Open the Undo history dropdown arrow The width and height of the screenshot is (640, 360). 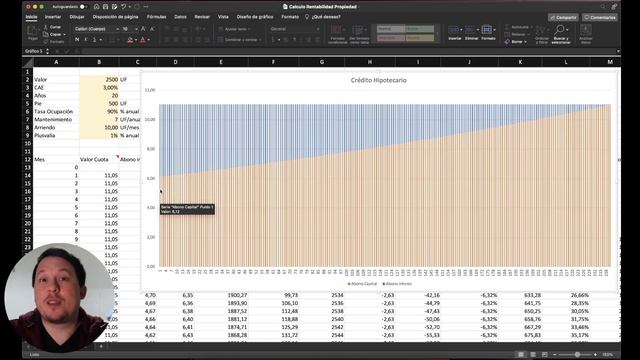(129, 7)
